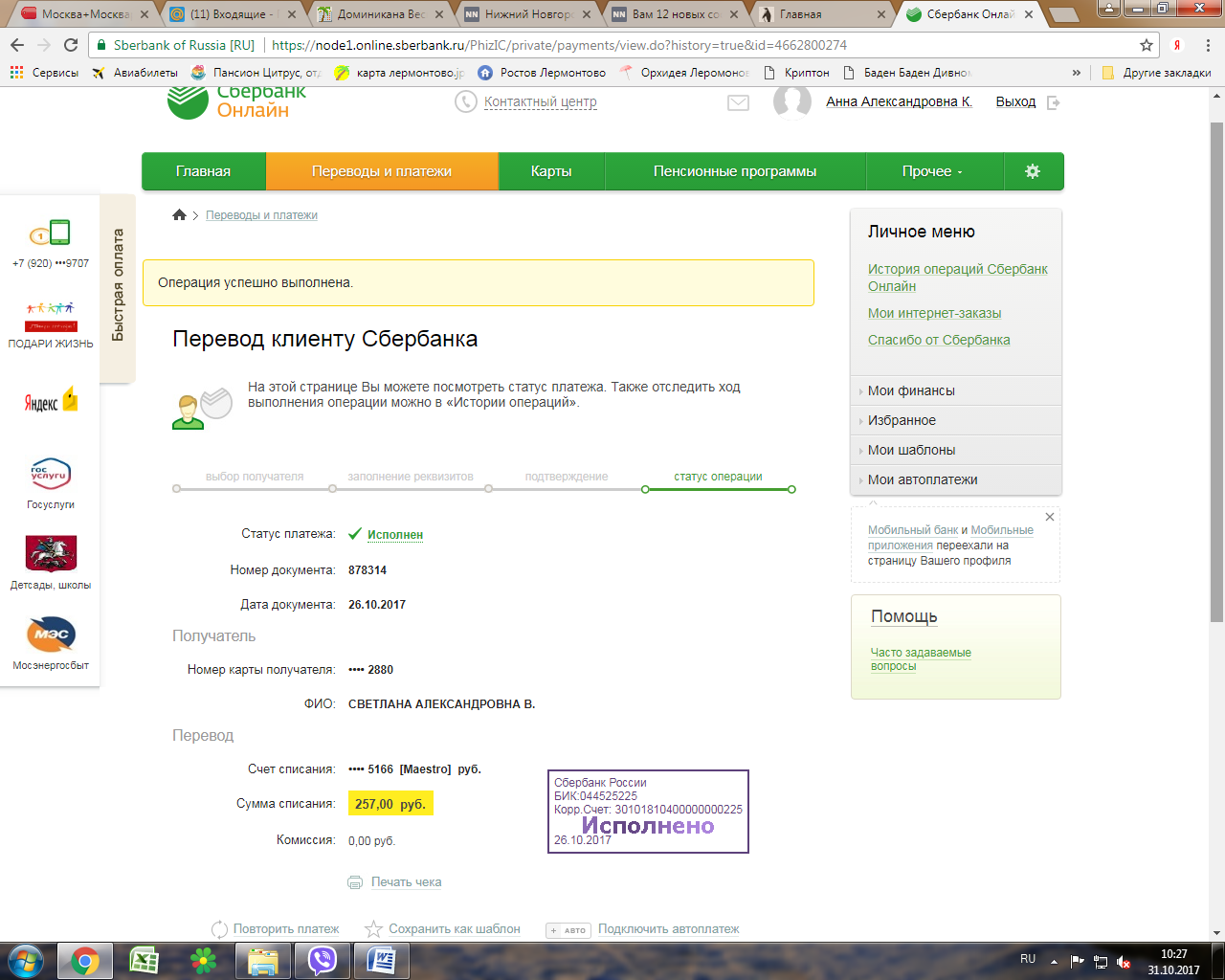
Task: Click the user name Анна Александровна К.
Action: [899, 101]
